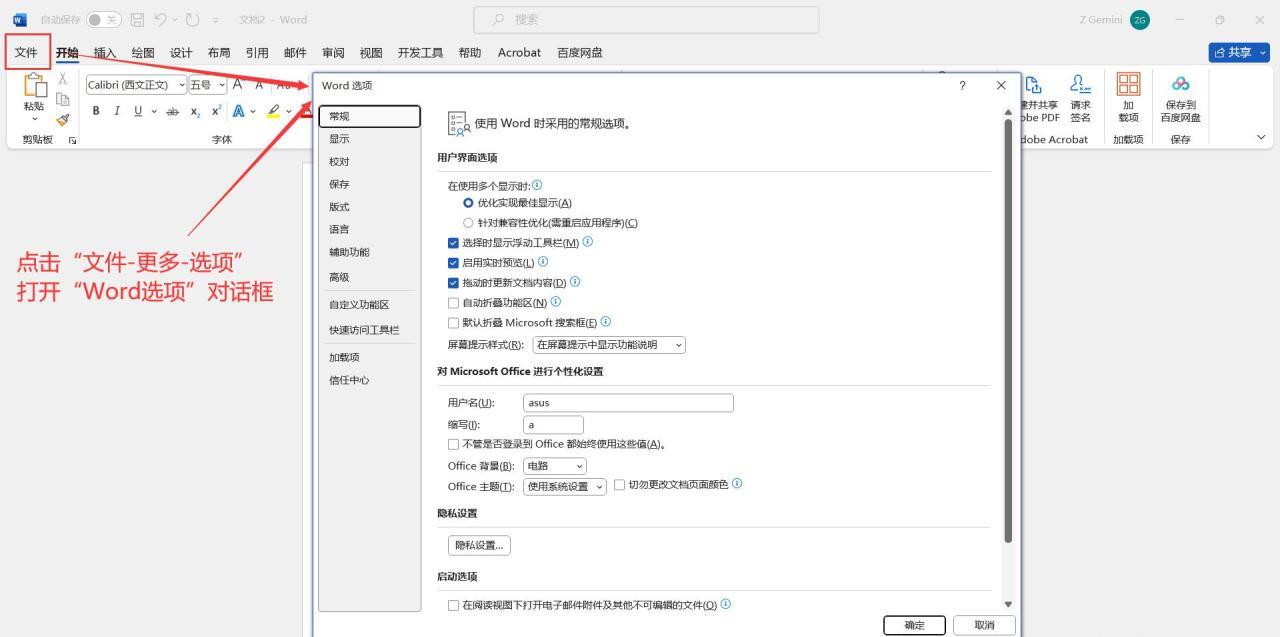
Task: Click the ZG account avatar
Action: pos(1139,20)
